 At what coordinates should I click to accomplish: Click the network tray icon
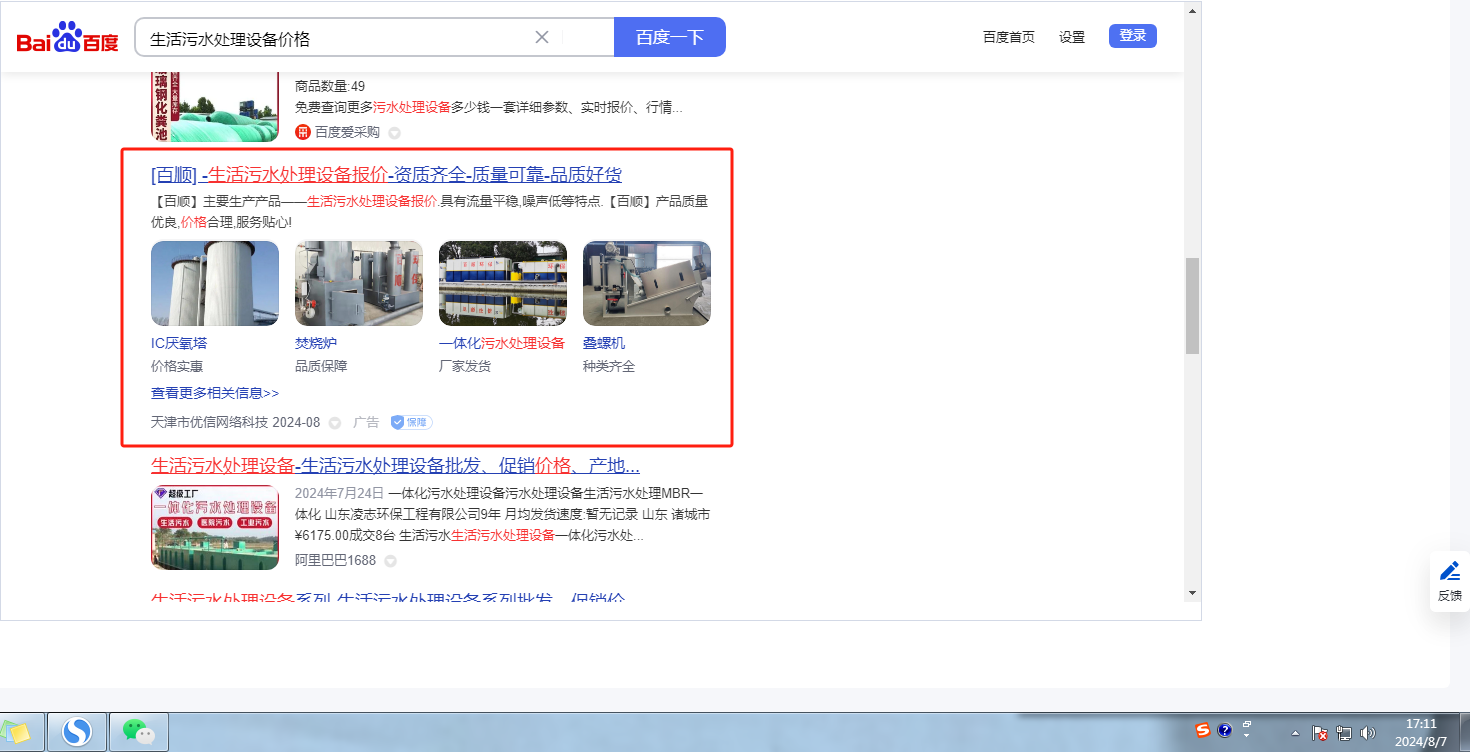coord(1344,733)
